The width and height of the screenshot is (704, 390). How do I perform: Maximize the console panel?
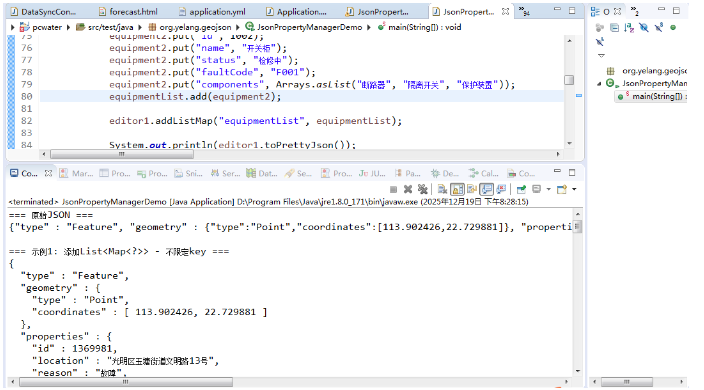[572, 172]
